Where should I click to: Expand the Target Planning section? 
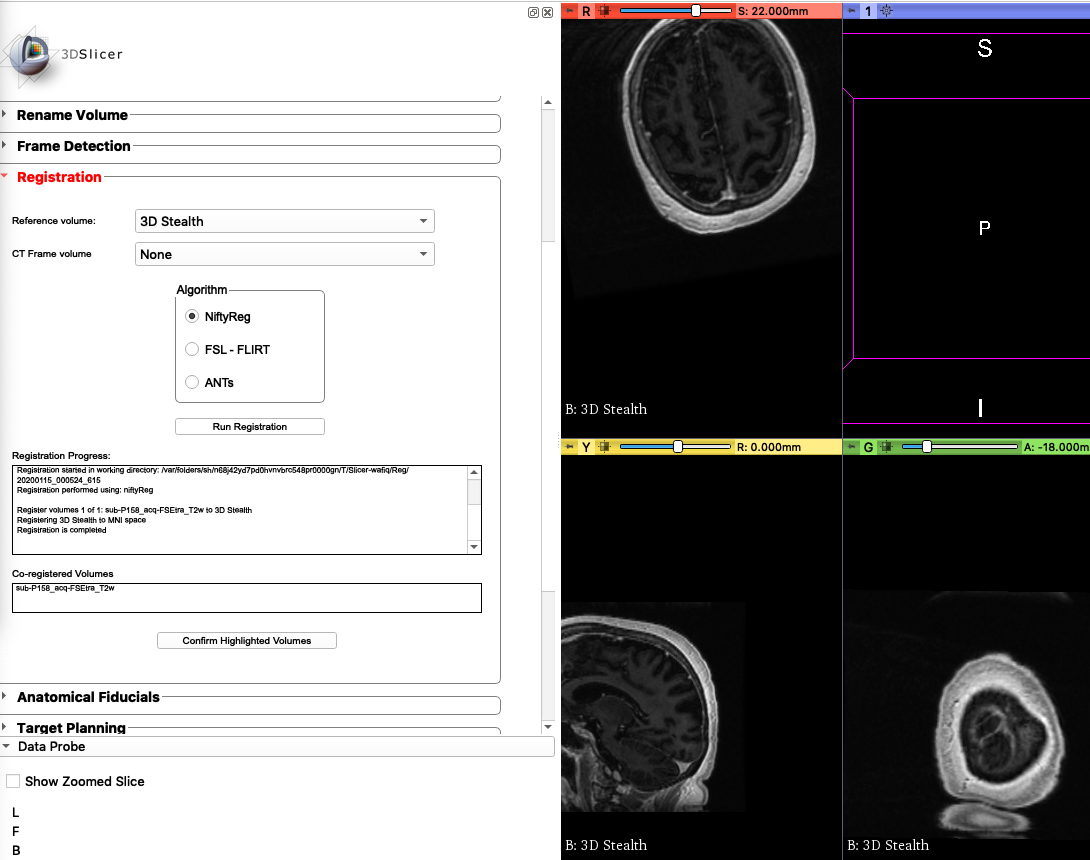pos(71,727)
